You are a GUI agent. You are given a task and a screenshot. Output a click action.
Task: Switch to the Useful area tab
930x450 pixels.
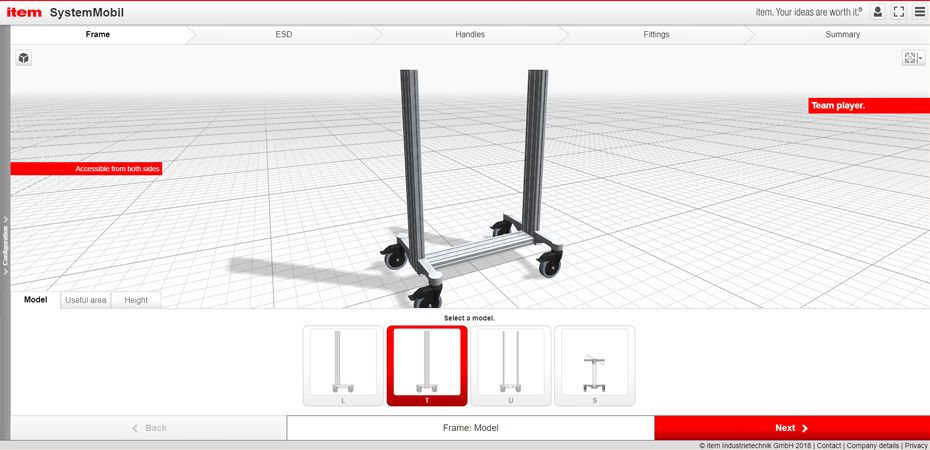(85, 300)
